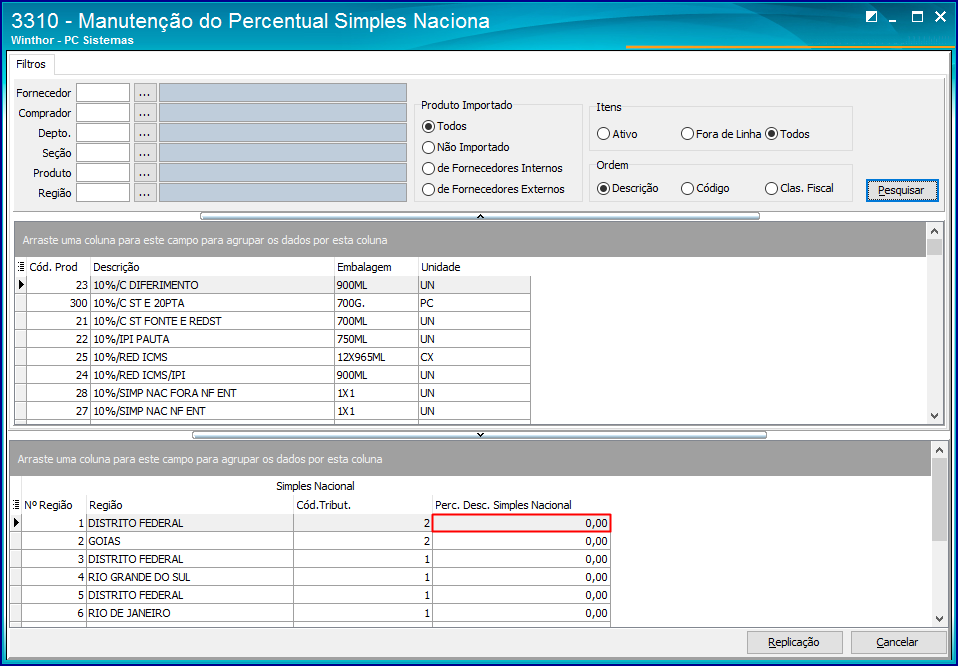
Task: Collapse the filters panel splitter arrow
Action: [480, 216]
